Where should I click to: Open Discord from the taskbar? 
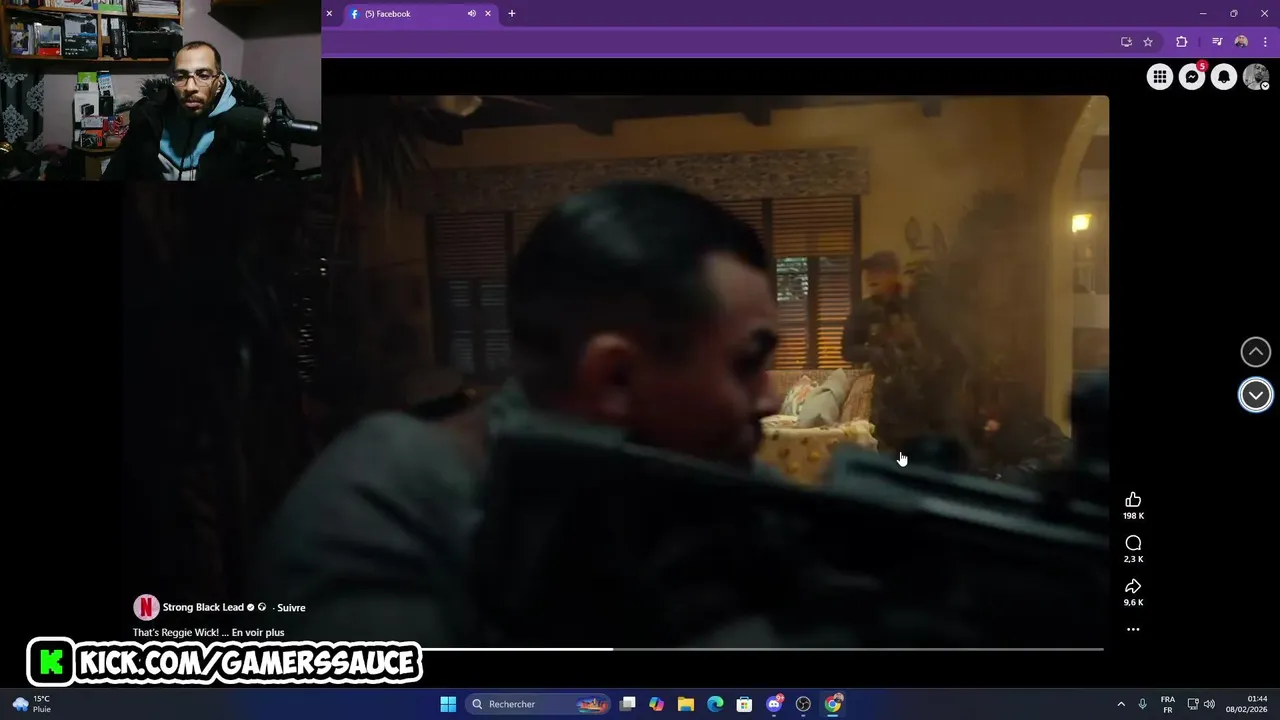(x=774, y=704)
